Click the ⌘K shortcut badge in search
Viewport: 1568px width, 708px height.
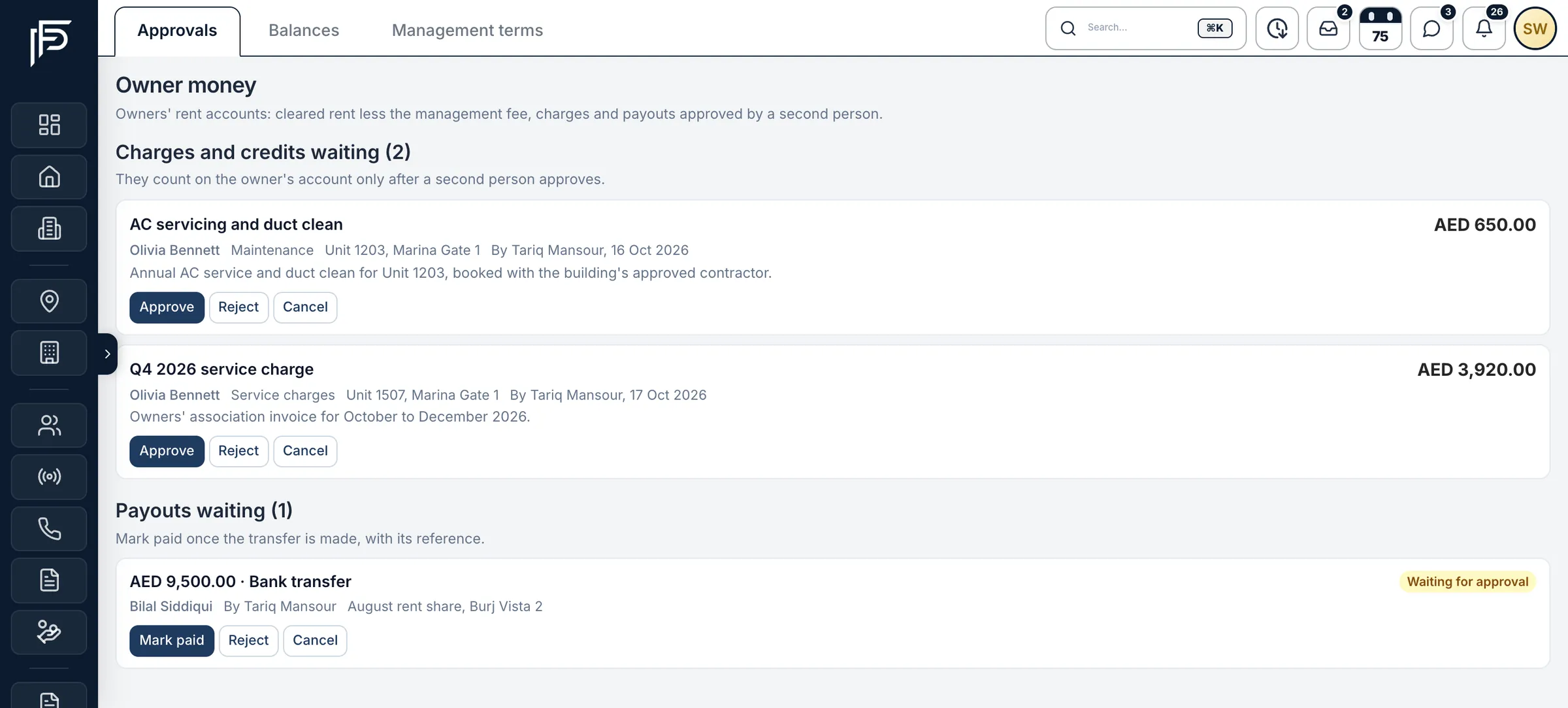[1215, 28]
